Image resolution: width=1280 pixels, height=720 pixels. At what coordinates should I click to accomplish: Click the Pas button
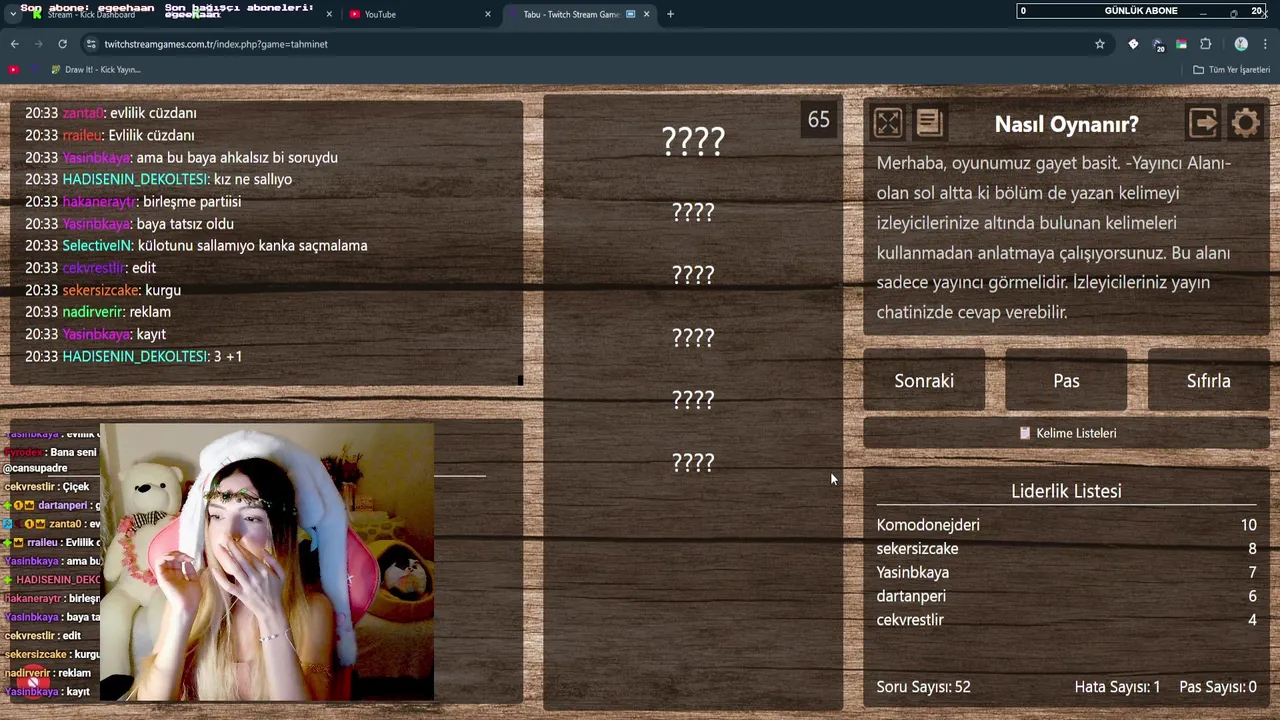coord(1066,381)
